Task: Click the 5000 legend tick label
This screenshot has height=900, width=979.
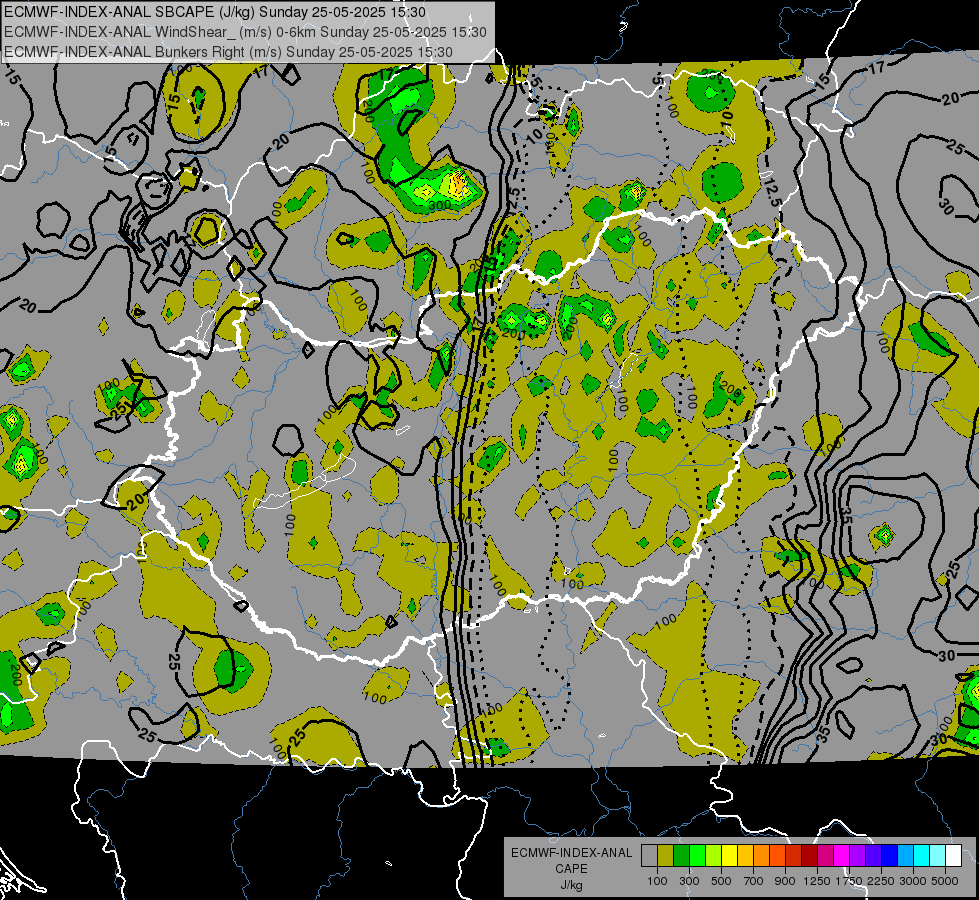Action: tap(945, 881)
